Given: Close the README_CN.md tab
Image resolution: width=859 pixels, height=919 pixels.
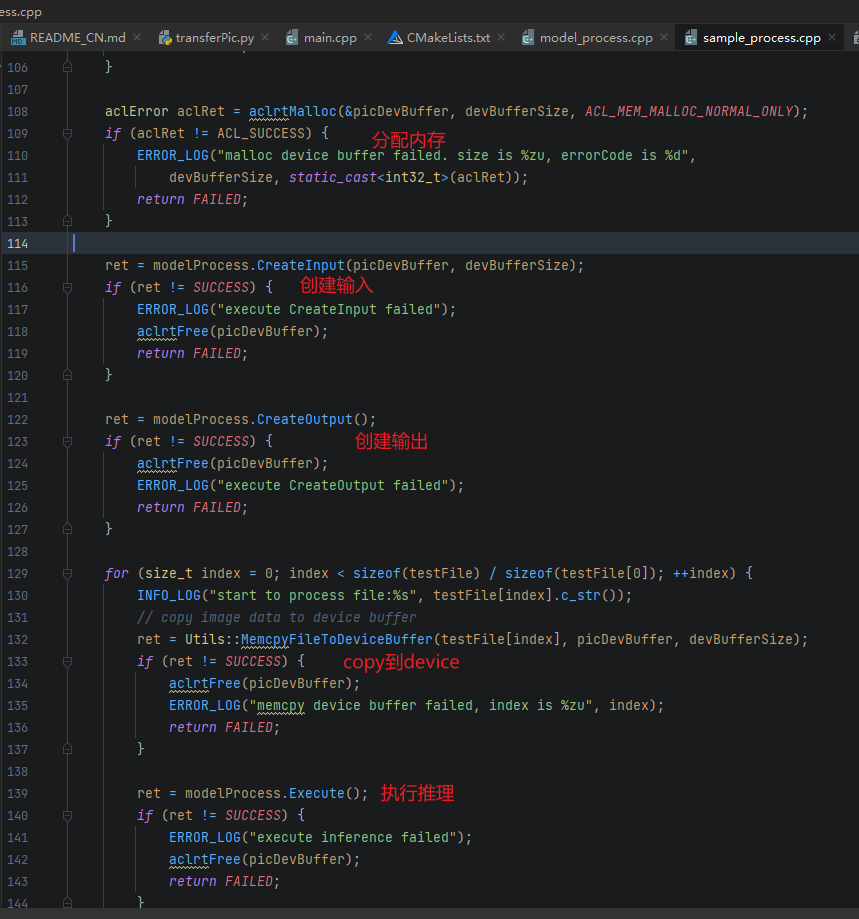Looking at the screenshot, I should [x=137, y=38].
